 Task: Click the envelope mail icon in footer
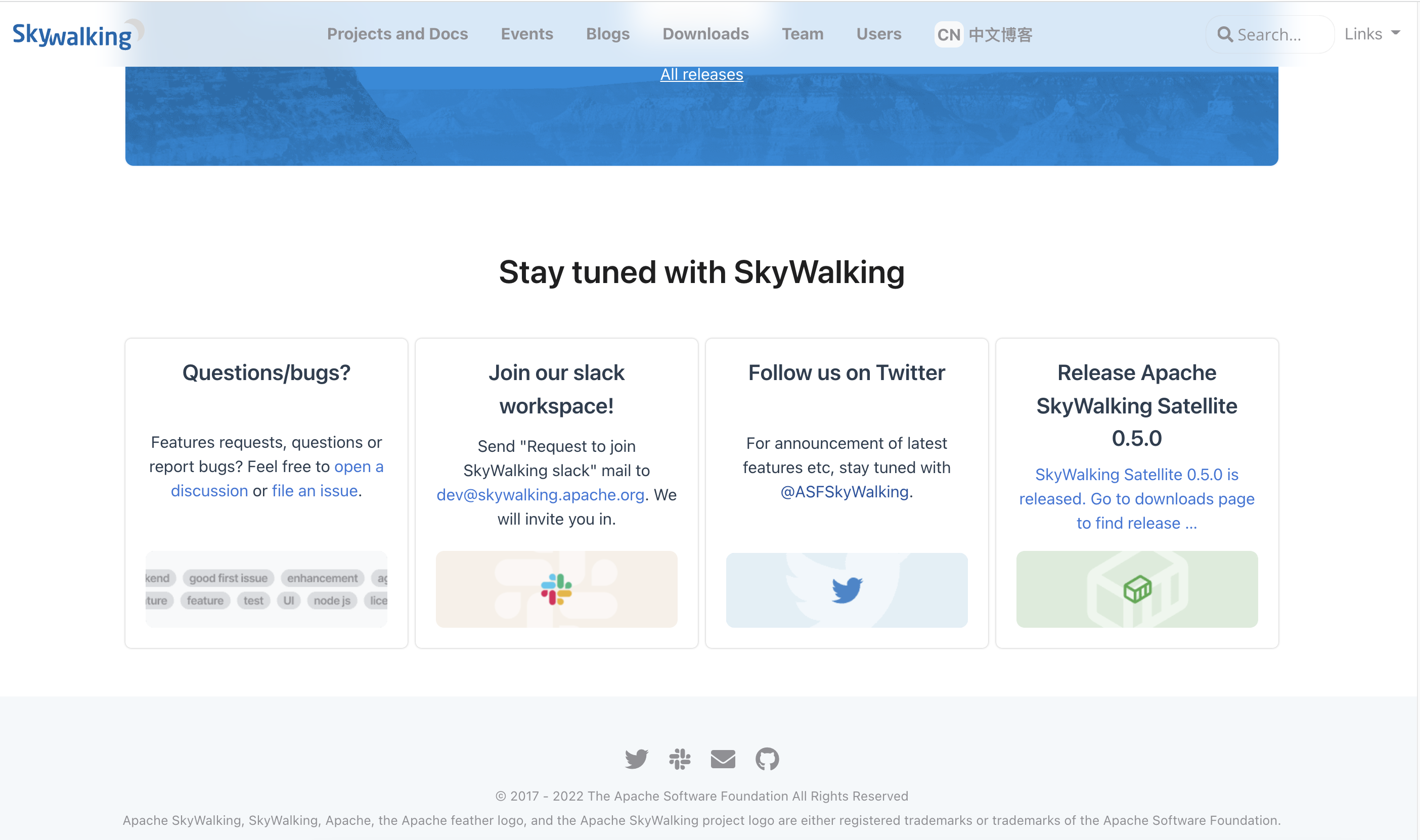pyautogui.click(x=723, y=759)
